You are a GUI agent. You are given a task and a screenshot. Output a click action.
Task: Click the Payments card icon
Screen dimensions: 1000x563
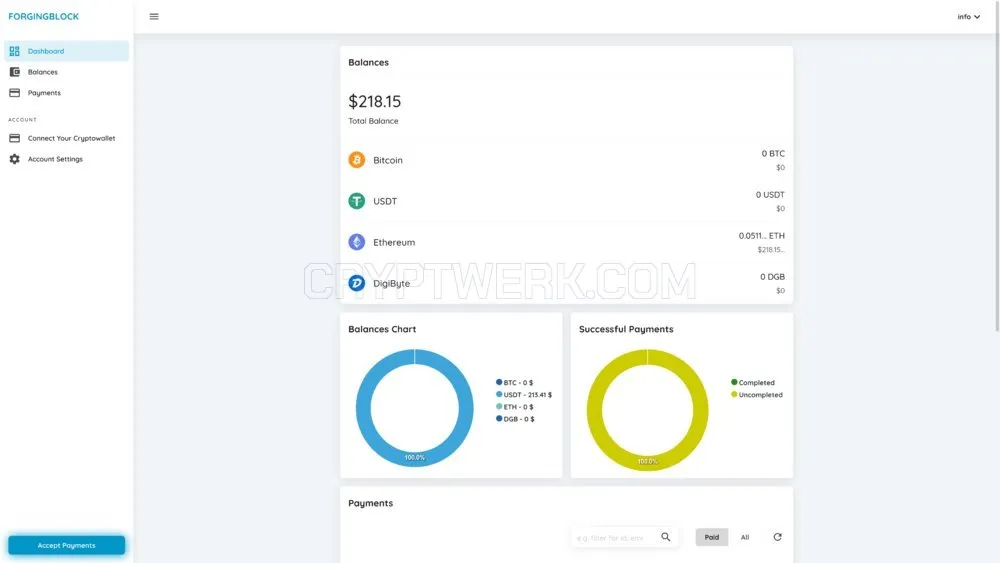click(15, 93)
